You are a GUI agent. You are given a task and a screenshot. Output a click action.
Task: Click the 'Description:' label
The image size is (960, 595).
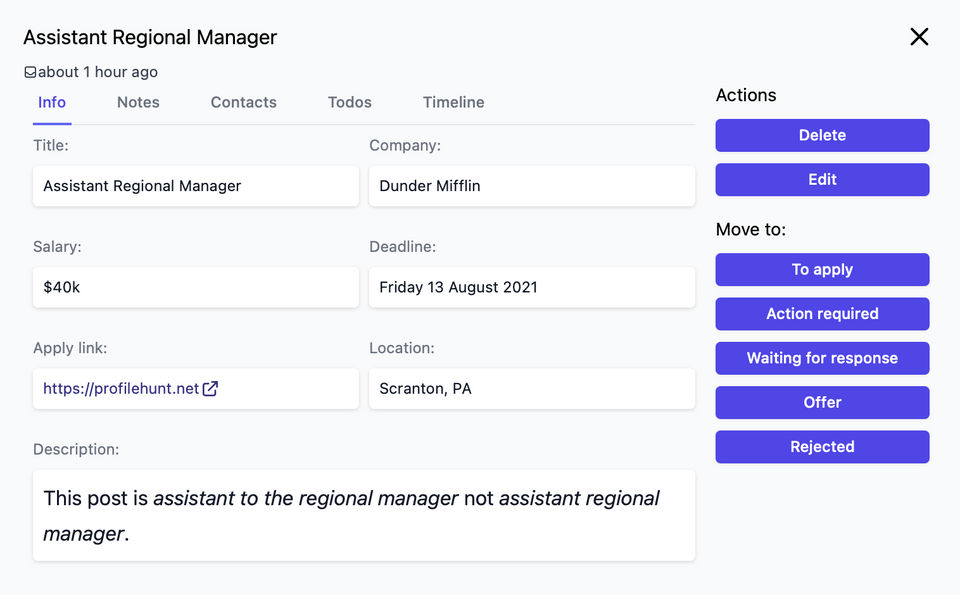pyautogui.click(x=76, y=449)
